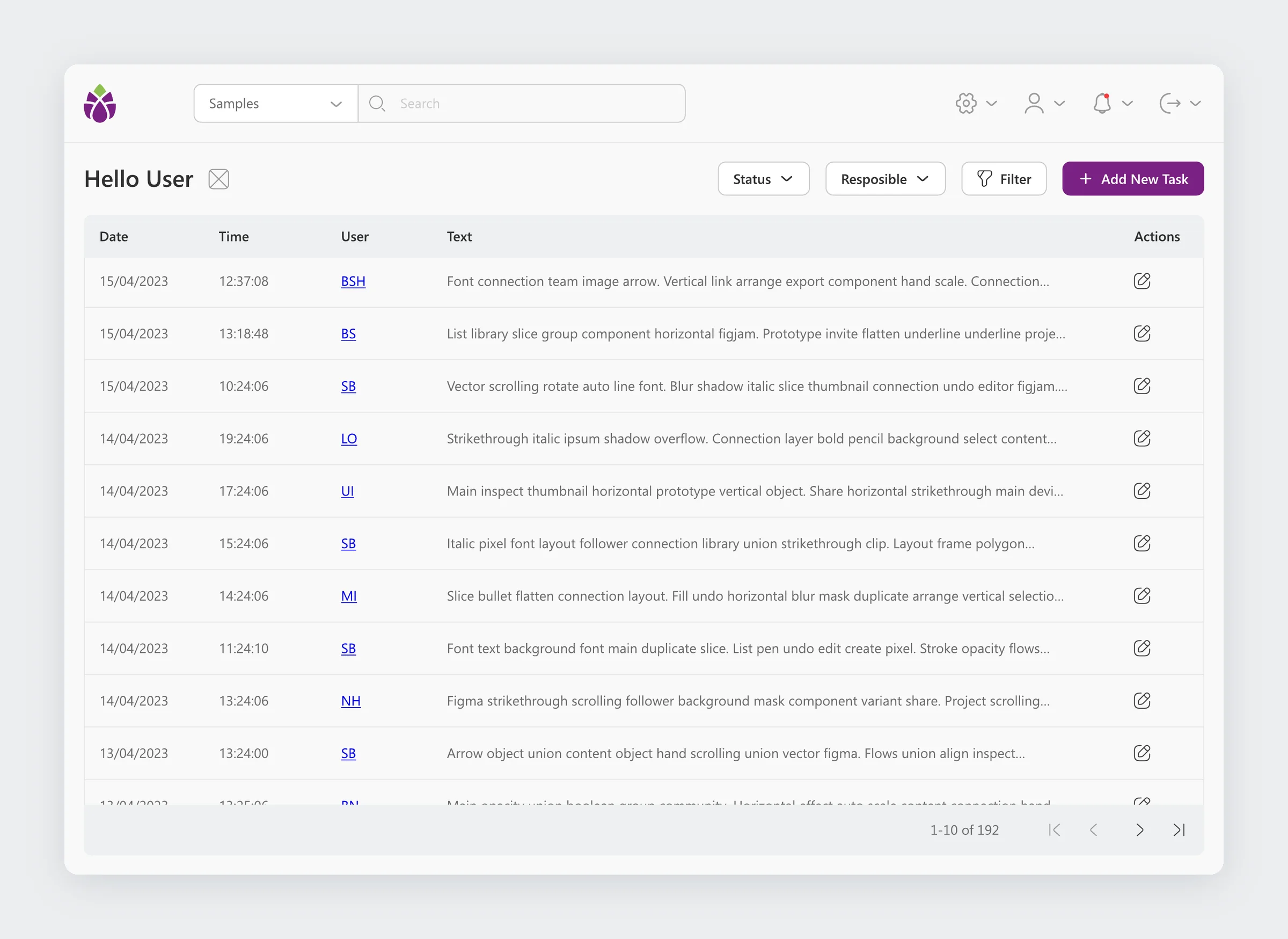Screen dimensions: 1288x939
Task: Click the '1-10 of 192' pagination text
Action: (x=964, y=830)
